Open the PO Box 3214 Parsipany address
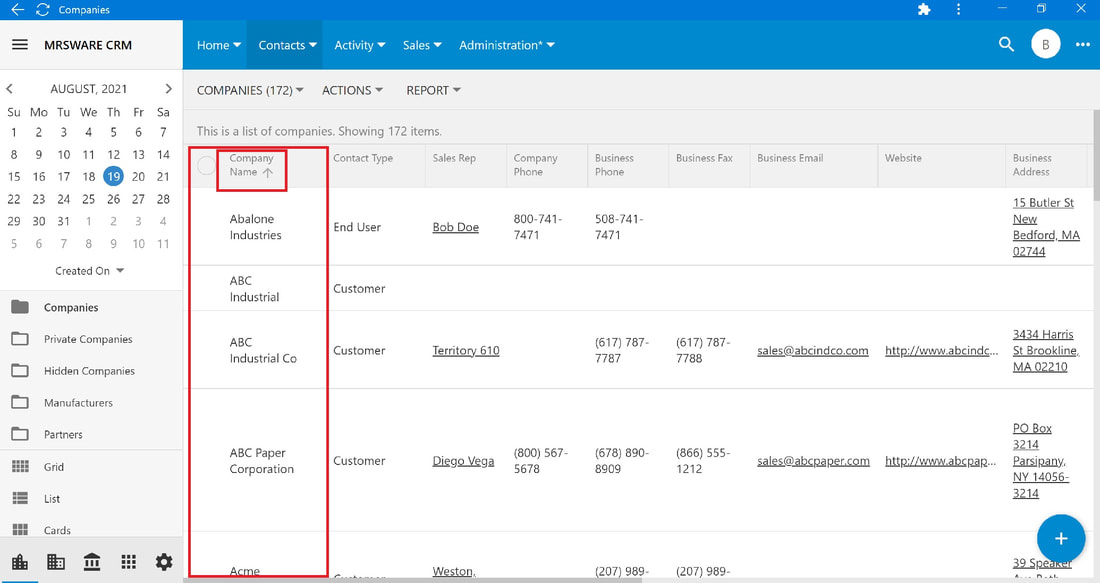Viewport: 1100px width, 583px height. click(1041, 460)
